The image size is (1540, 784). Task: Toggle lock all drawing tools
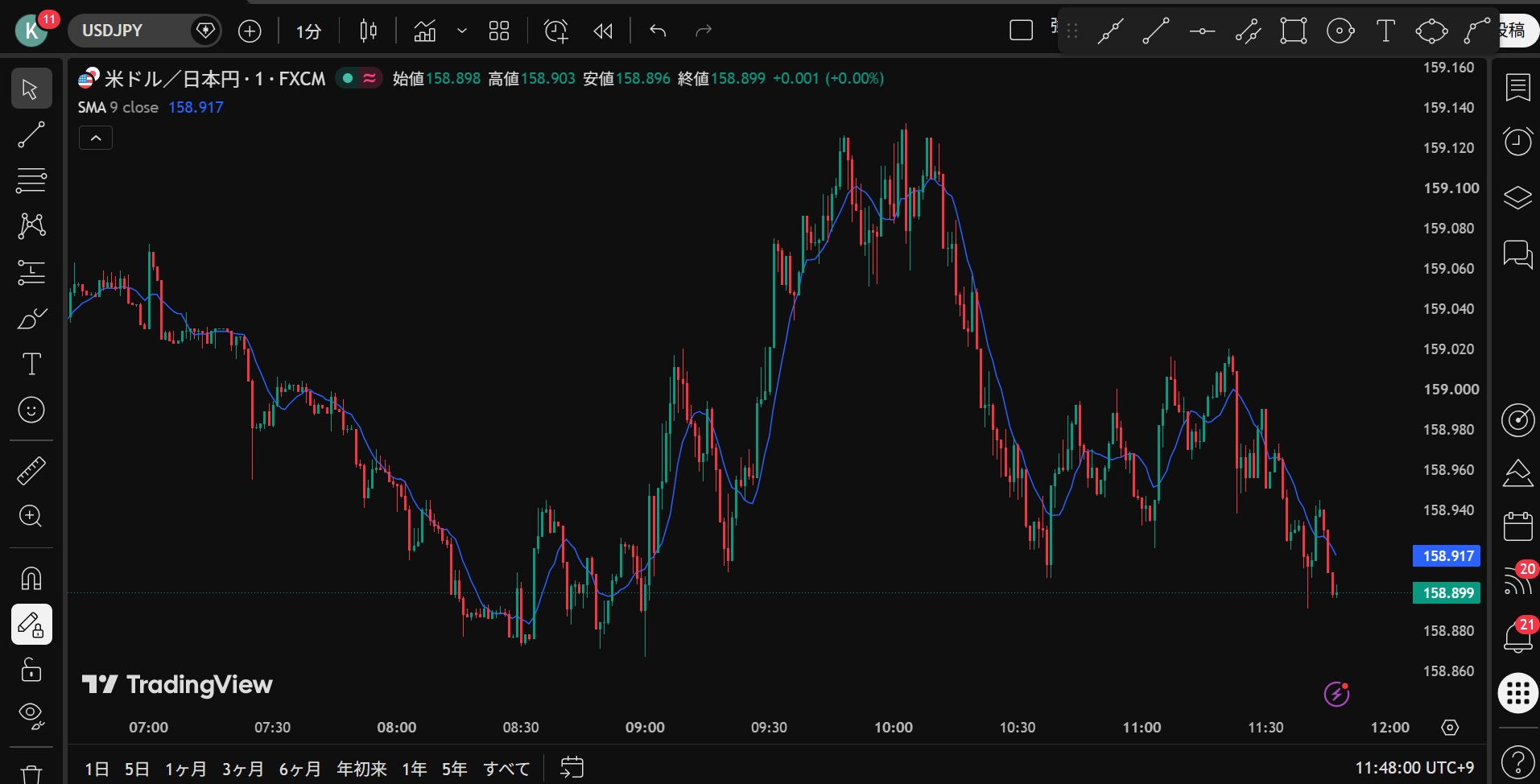coord(31,670)
